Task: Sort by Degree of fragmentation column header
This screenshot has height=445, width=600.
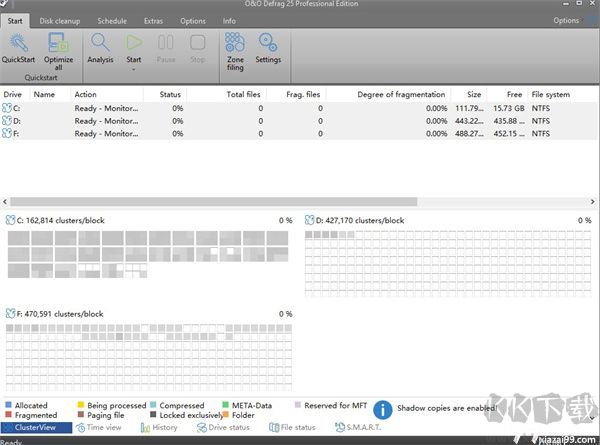Action: [x=386, y=95]
